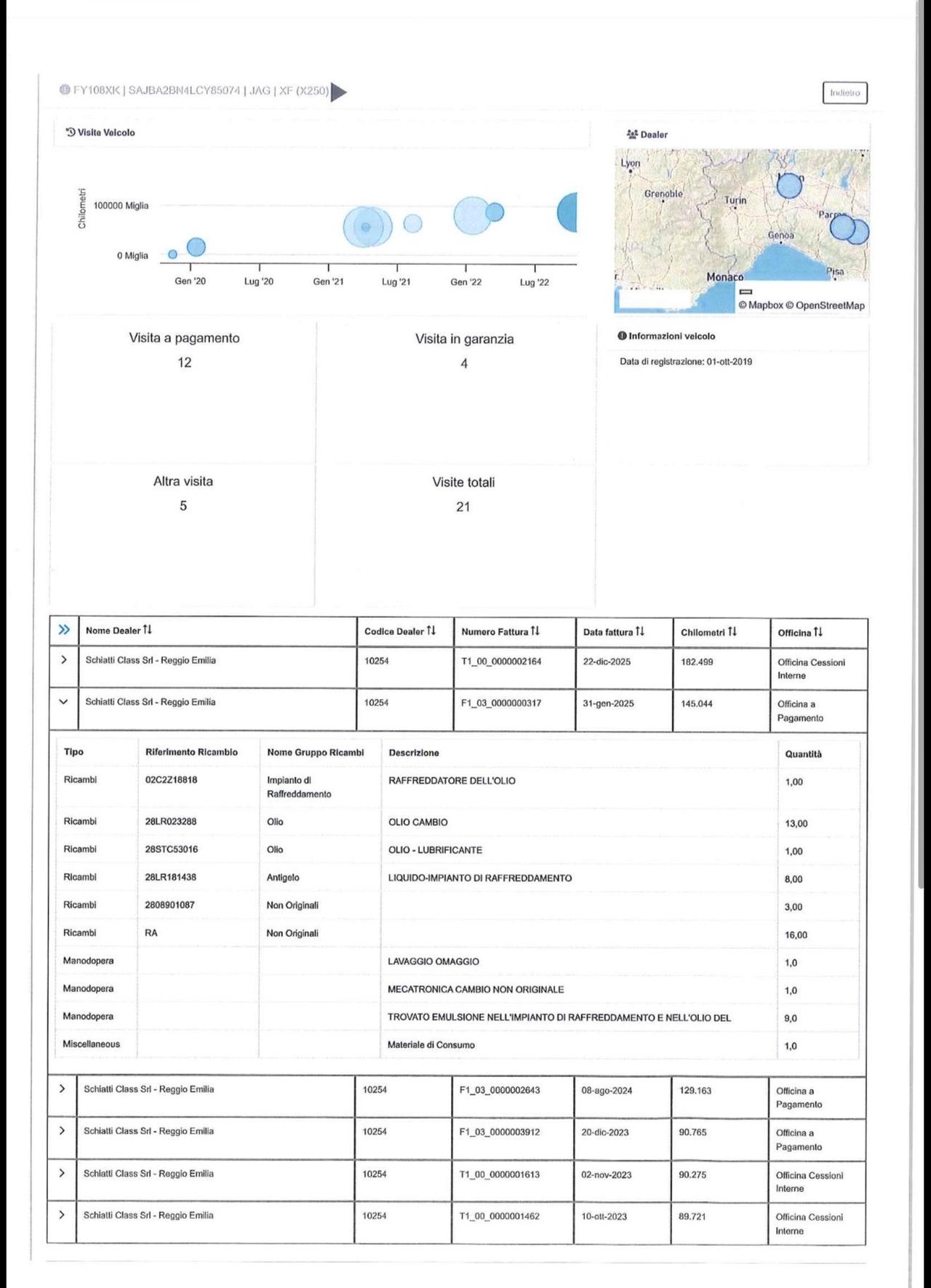The height and width of the screenshot is (1288, 931).
Task: Sort by Codice Dealer column arrows
Action: pyautogui.click(x=431, y=631)
